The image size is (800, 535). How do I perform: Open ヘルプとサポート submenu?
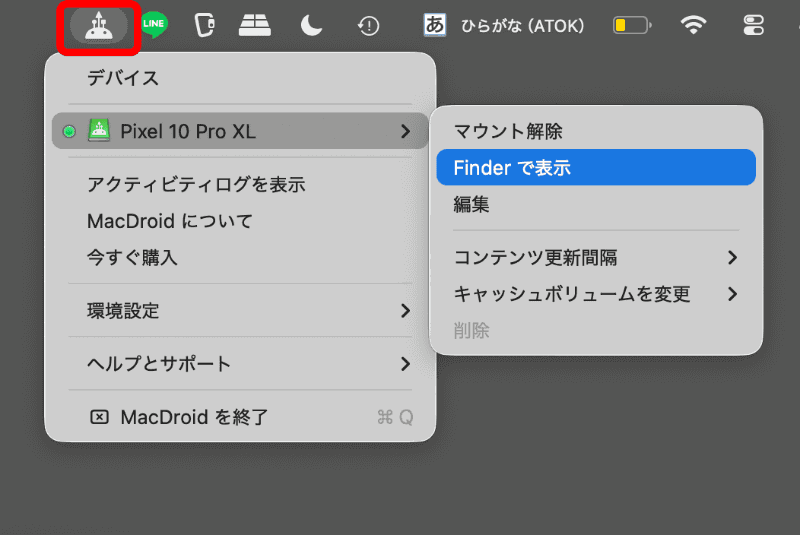240,364
